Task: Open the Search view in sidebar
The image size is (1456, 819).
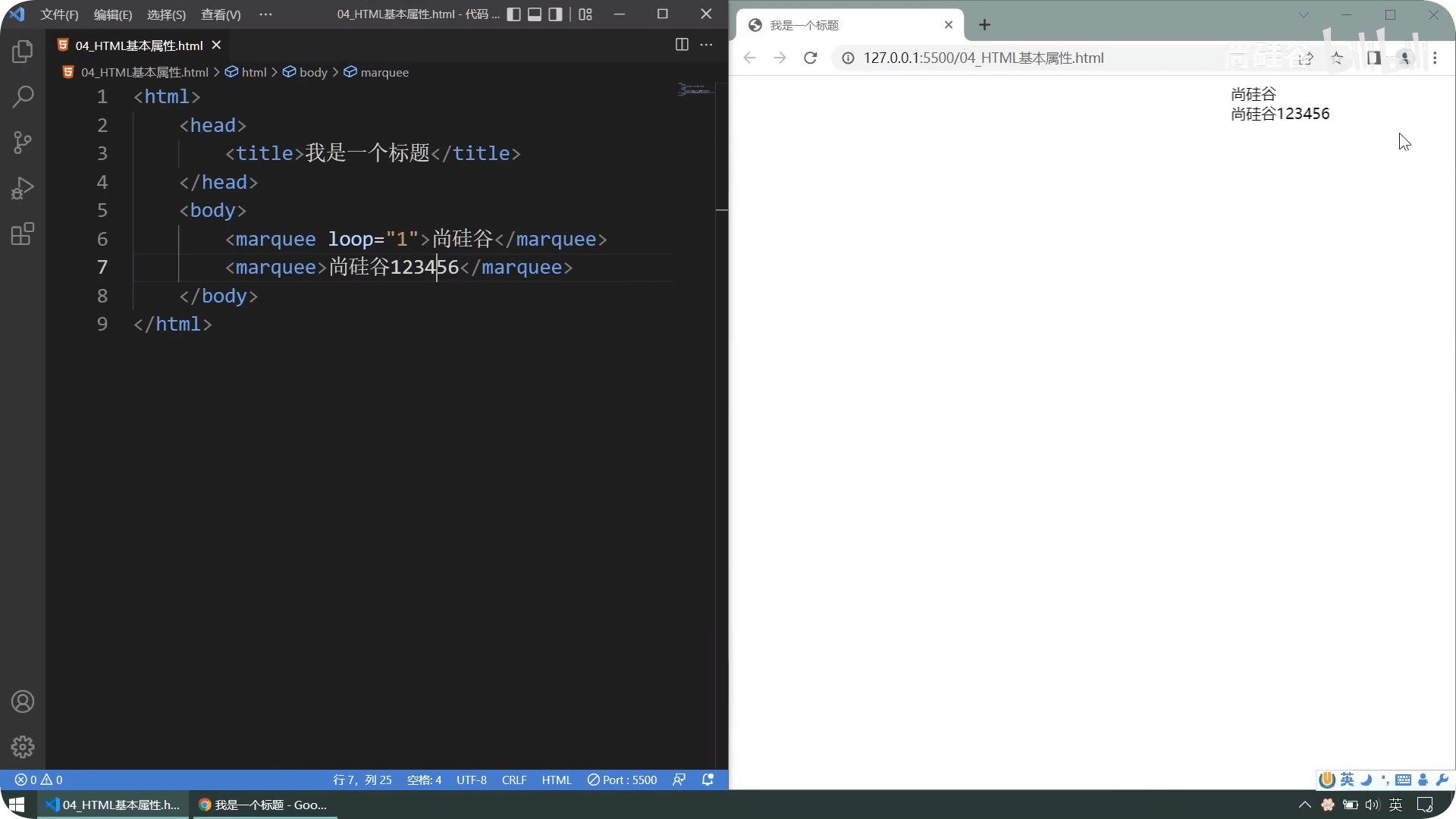Action: point(23,97)
